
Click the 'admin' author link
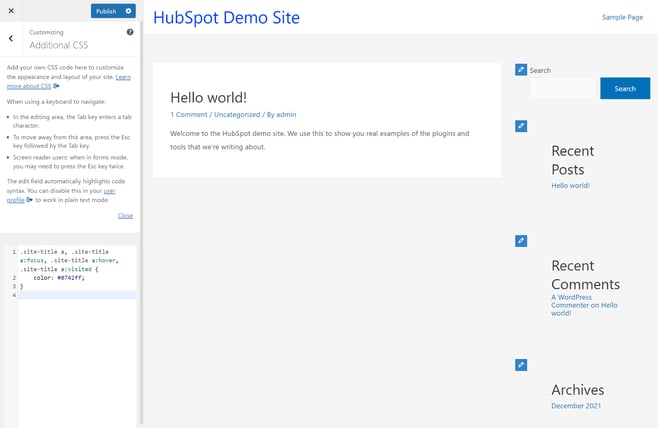tap(286, 115)
